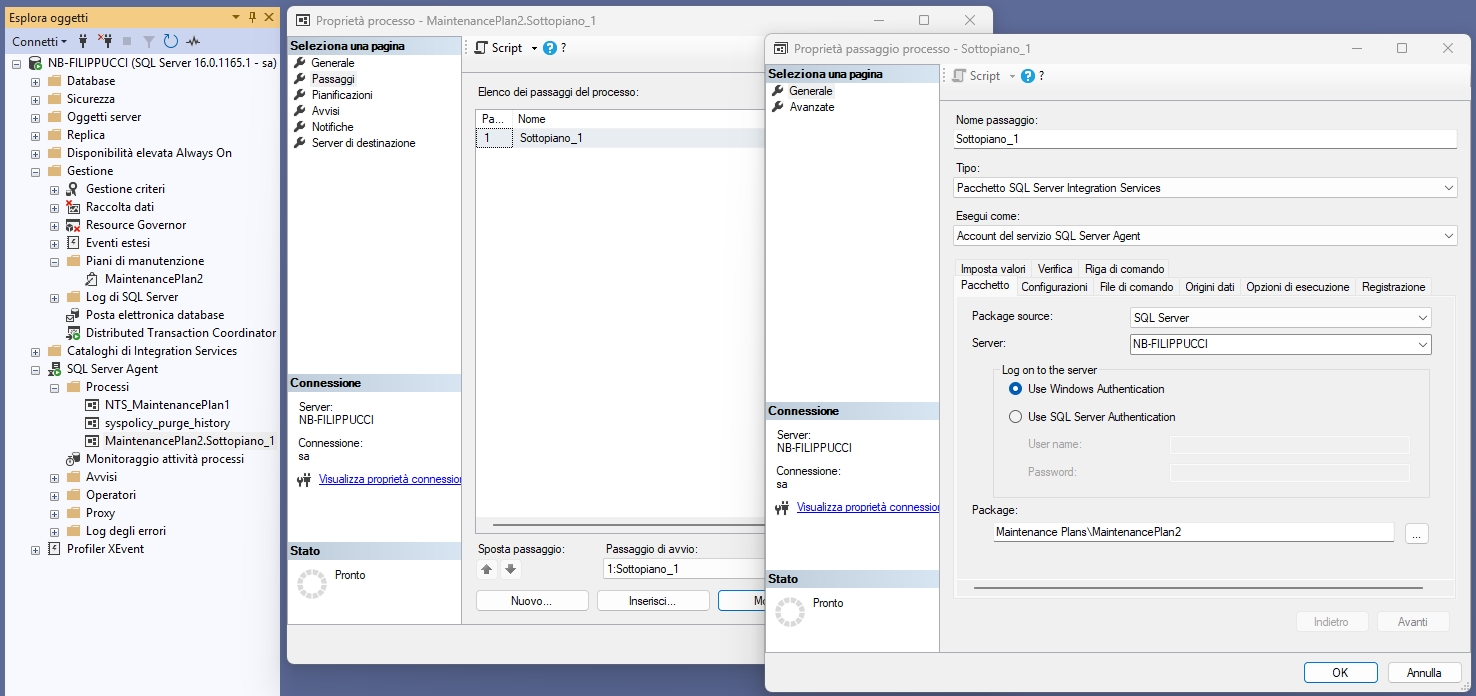
Task: Switch to the Riga di comando tab
Action: [1124, 269]
